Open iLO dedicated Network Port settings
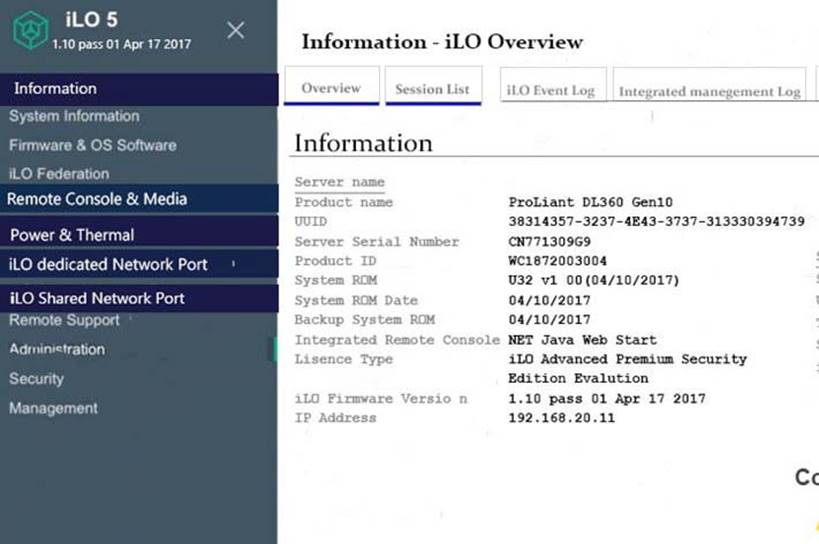Viewport: 819px width, 544px height. click(108, 265)
